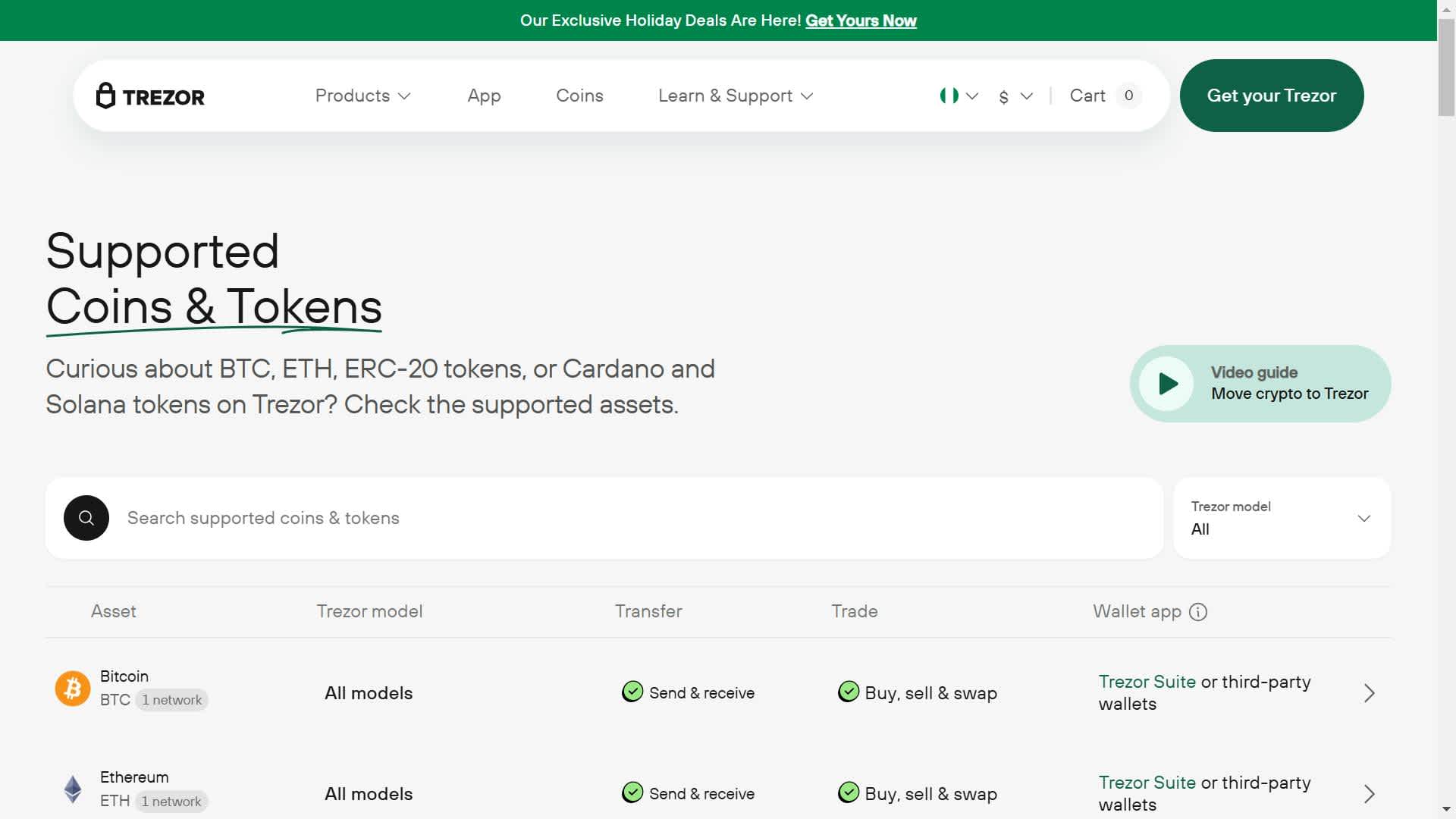Select the Ethereum diamond icon

click(73, 789)
